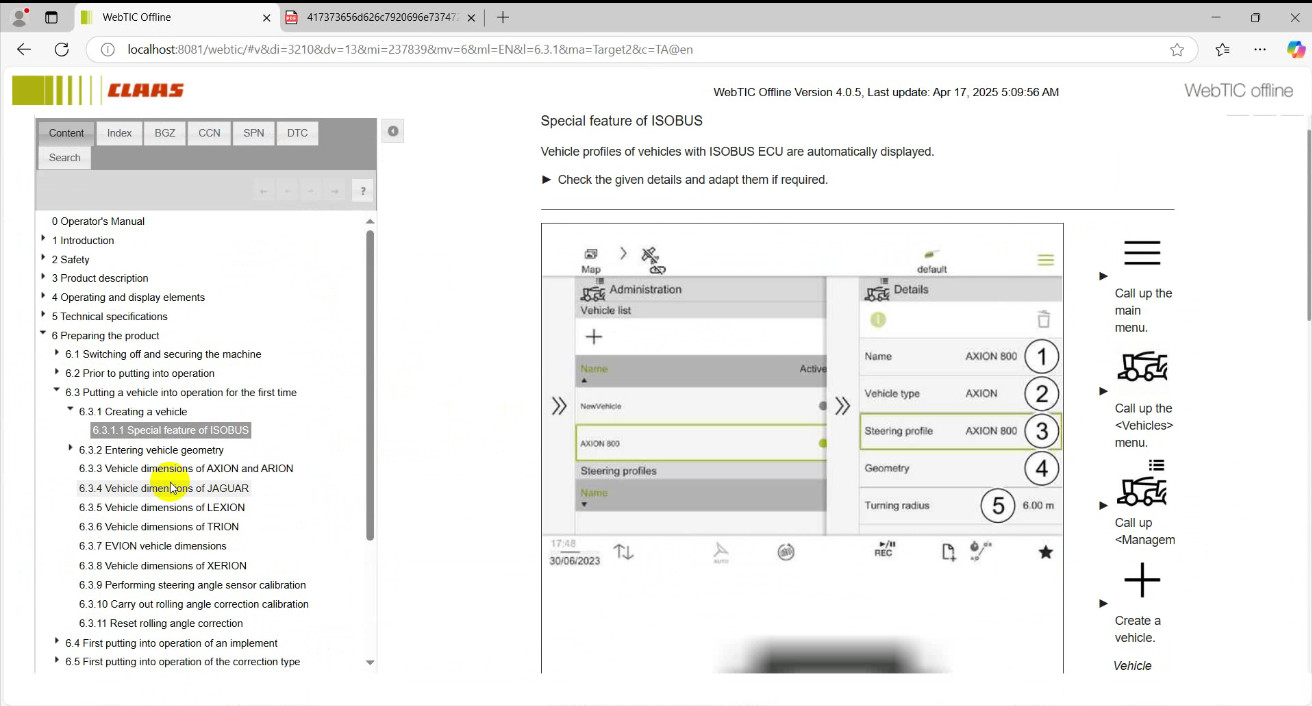This screenshot has height=706, width=1312.
Task: Reload the page with the refresh icon
Action: pyautogui.click(x=62, y=49)
